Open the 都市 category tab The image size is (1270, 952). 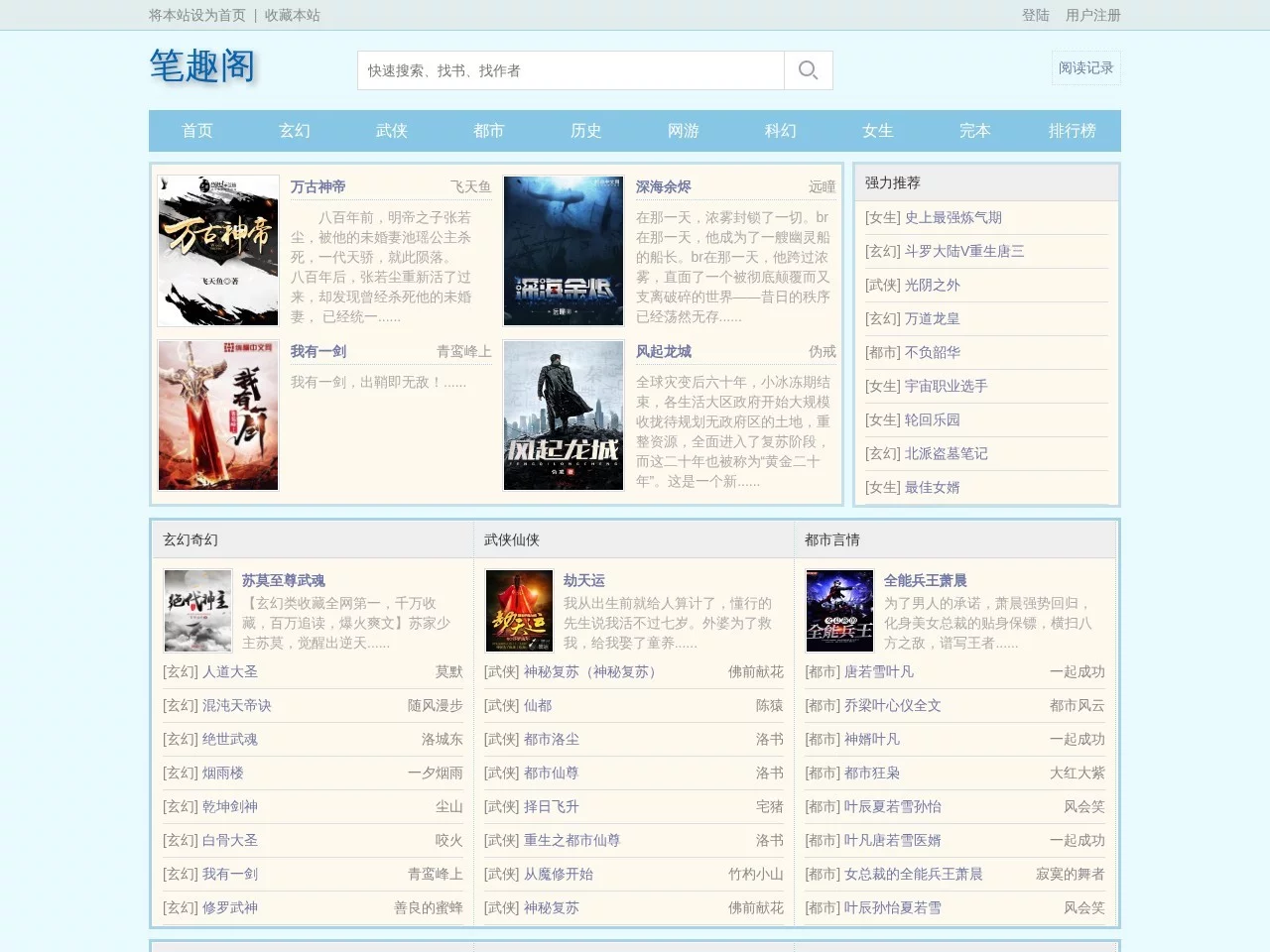point(489,131)
